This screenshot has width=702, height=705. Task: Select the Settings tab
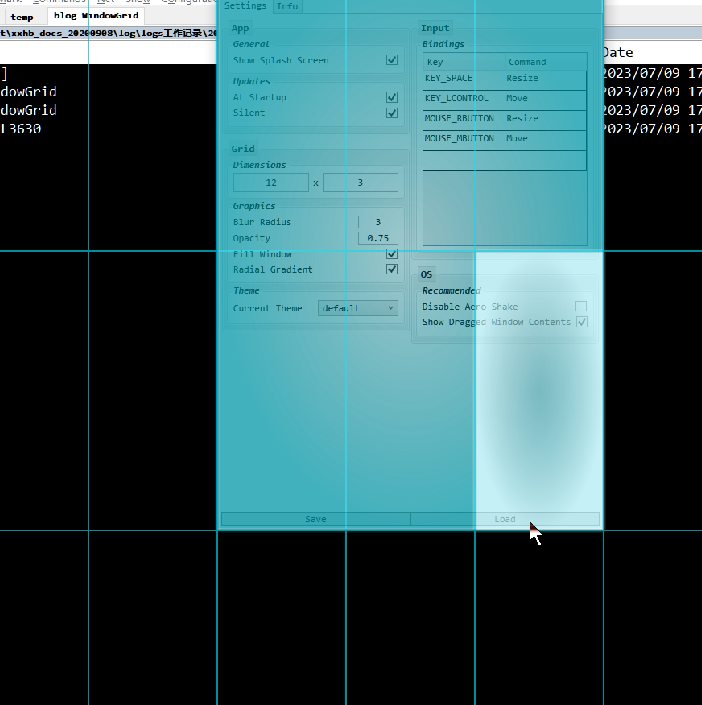tap(245, 6)
